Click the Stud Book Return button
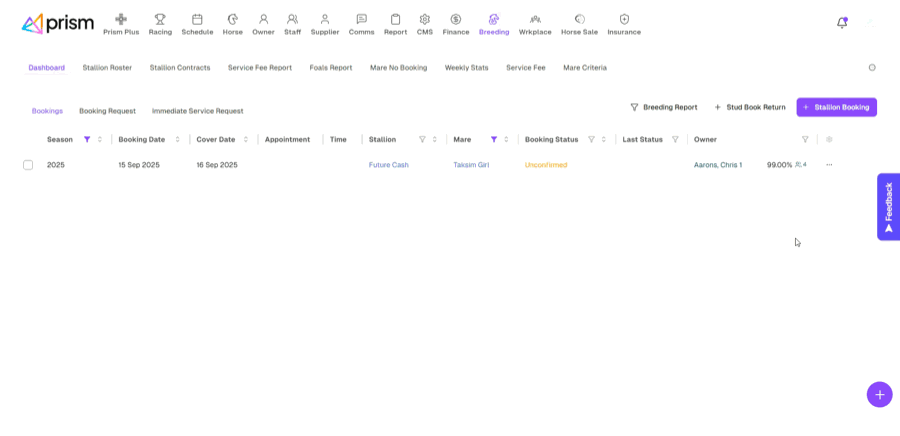 749,107
